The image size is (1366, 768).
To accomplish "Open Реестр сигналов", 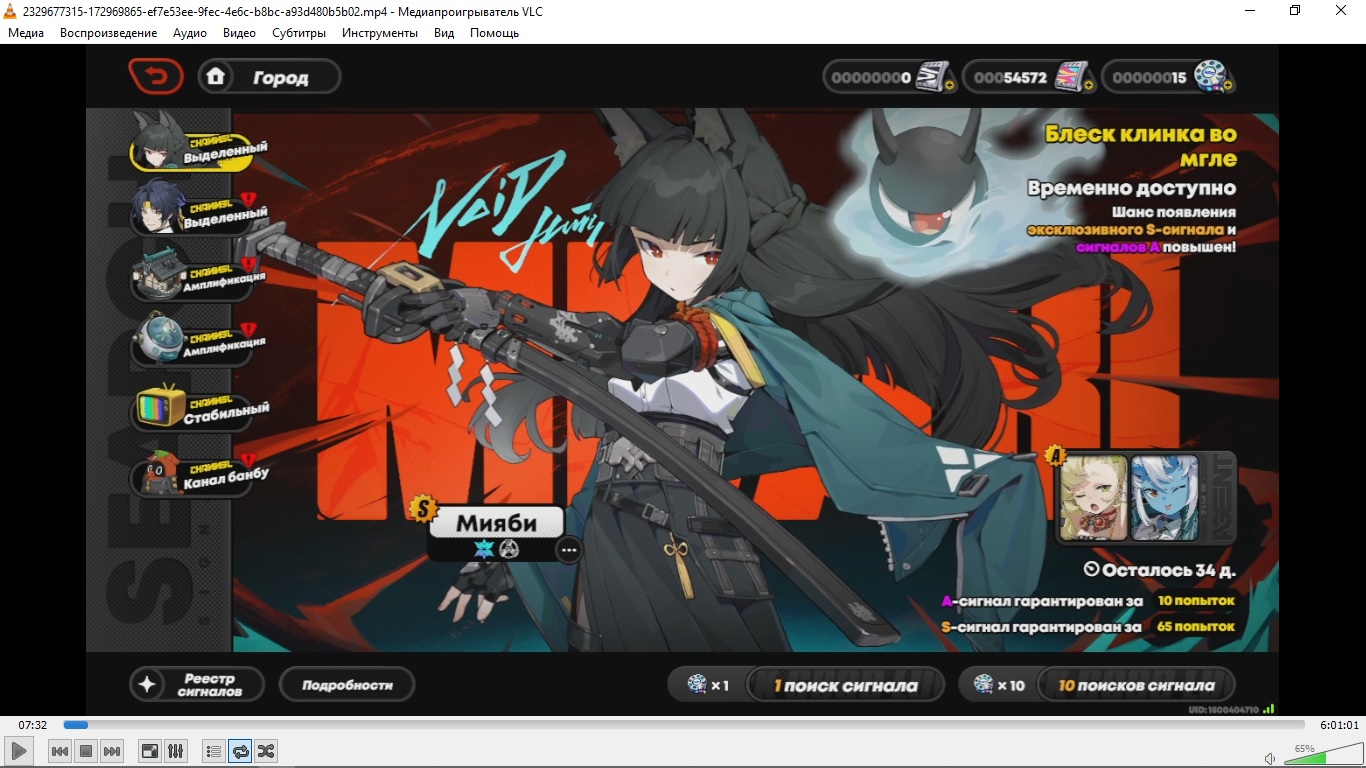I will click(x=197, y=685).
